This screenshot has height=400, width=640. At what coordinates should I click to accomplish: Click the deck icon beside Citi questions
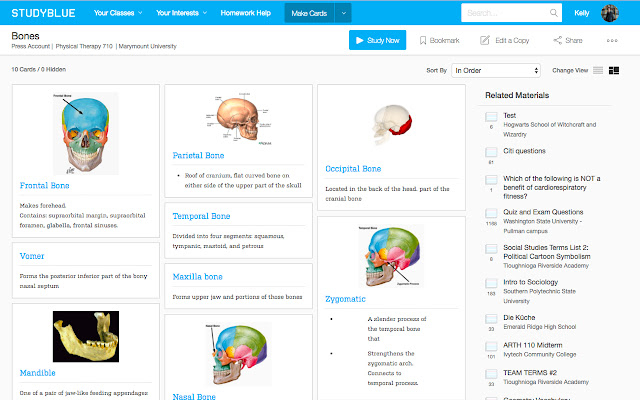(x=491, y=152)
